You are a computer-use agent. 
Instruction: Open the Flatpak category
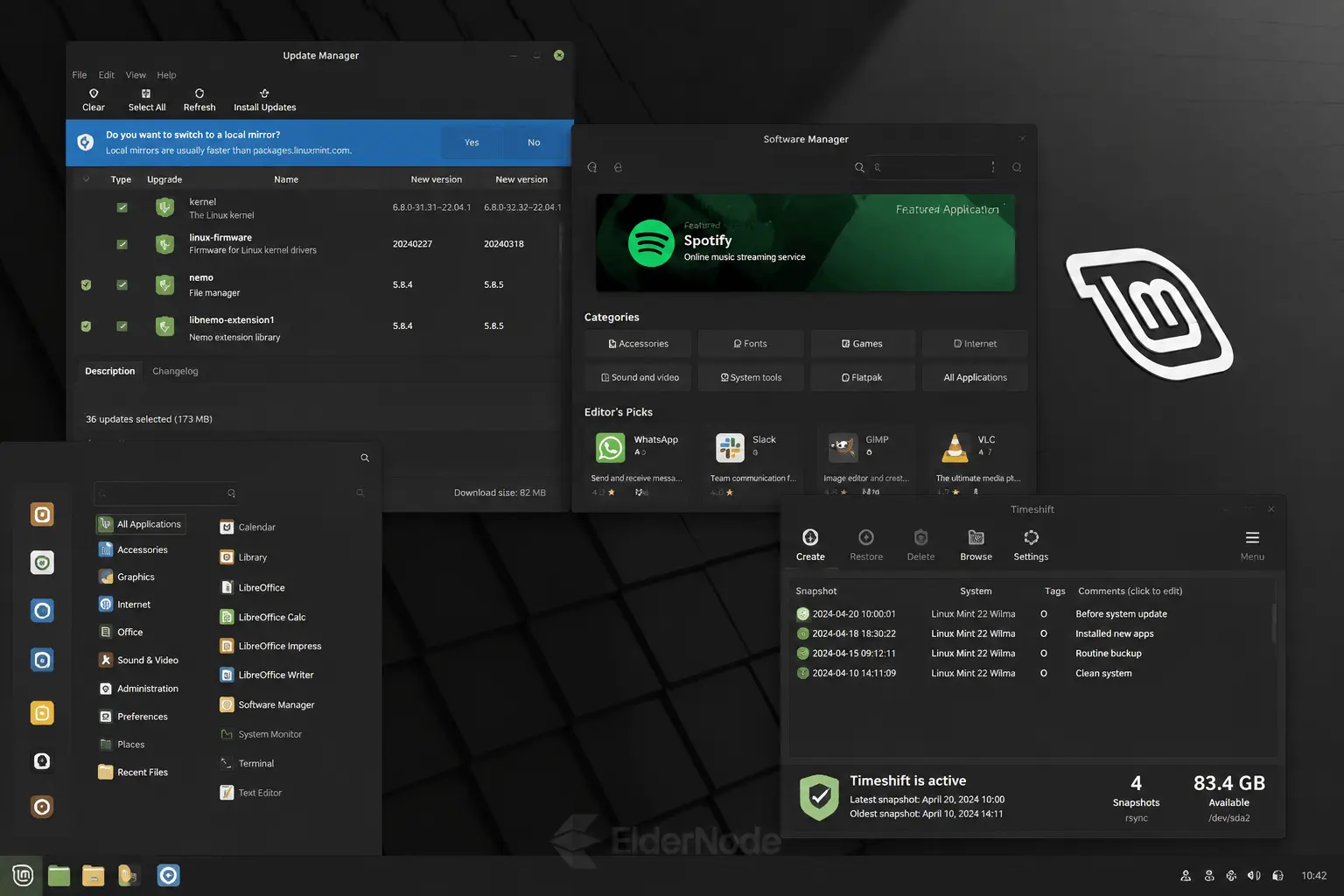tap(862, 378)
